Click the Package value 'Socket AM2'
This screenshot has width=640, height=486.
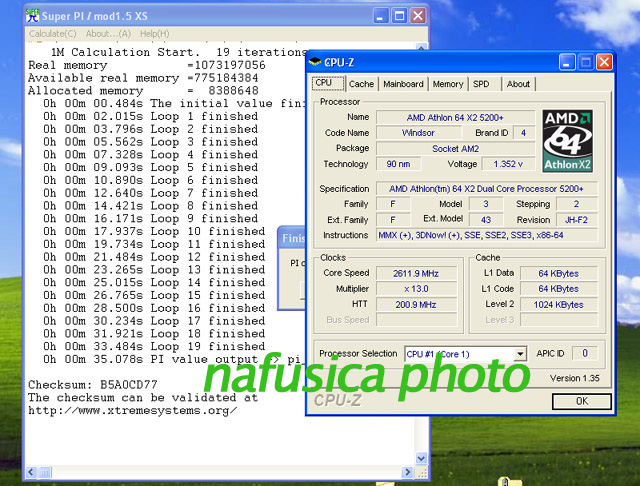click(x=455, y=149)
